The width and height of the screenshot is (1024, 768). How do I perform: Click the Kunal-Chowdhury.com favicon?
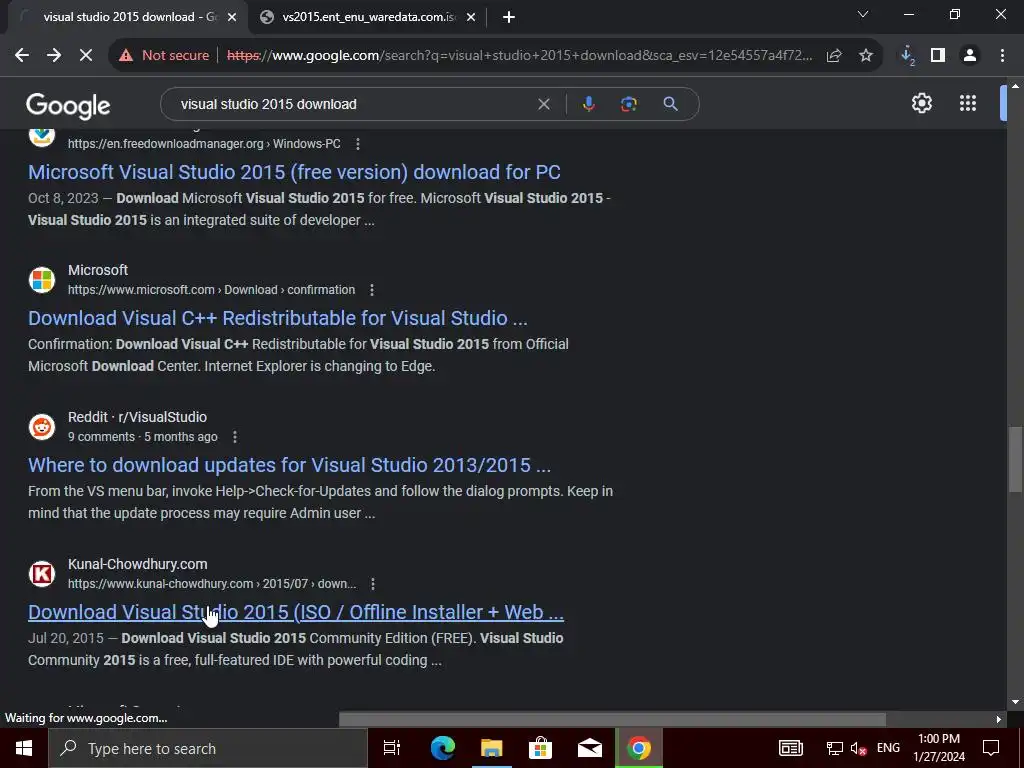point(42,573)
